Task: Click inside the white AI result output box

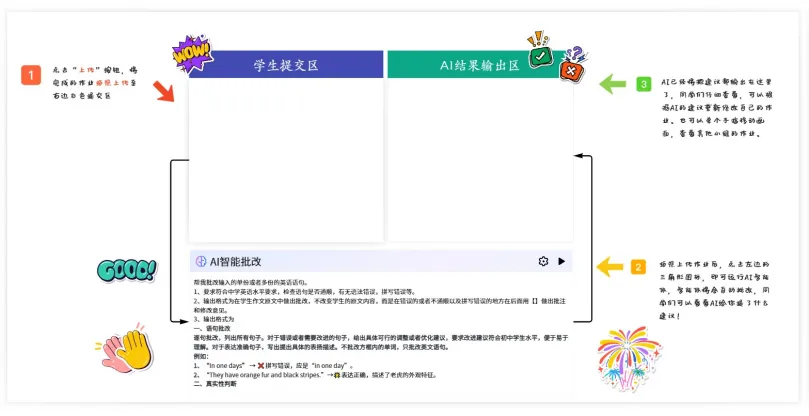Action: click(x=480, y=160)
